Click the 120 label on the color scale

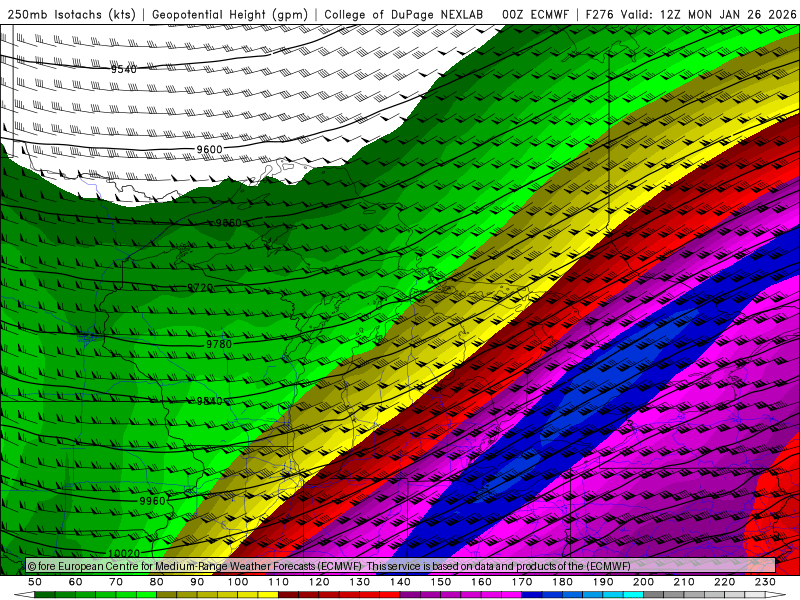(x=319, y=582)
